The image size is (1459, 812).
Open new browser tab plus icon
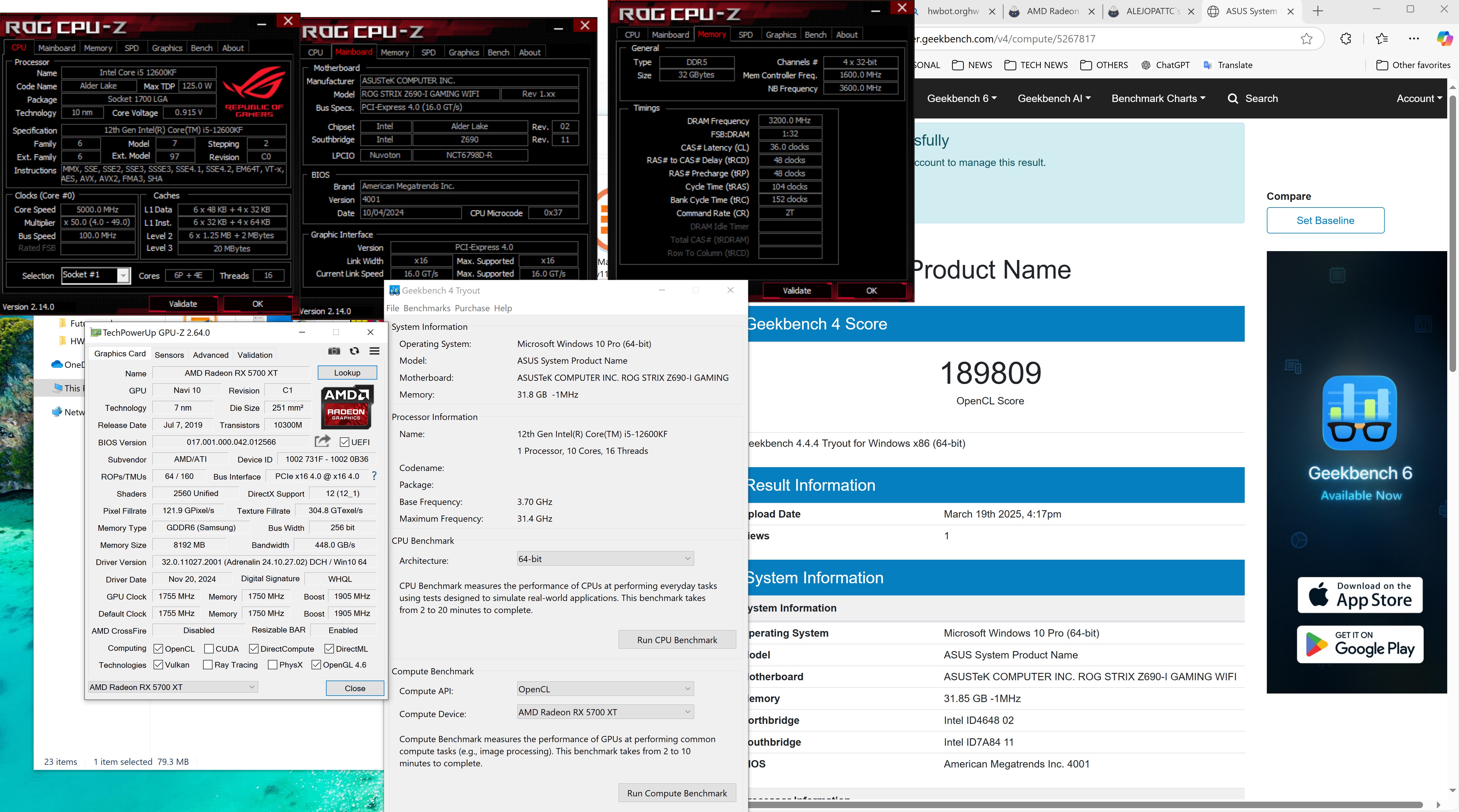1318,11
